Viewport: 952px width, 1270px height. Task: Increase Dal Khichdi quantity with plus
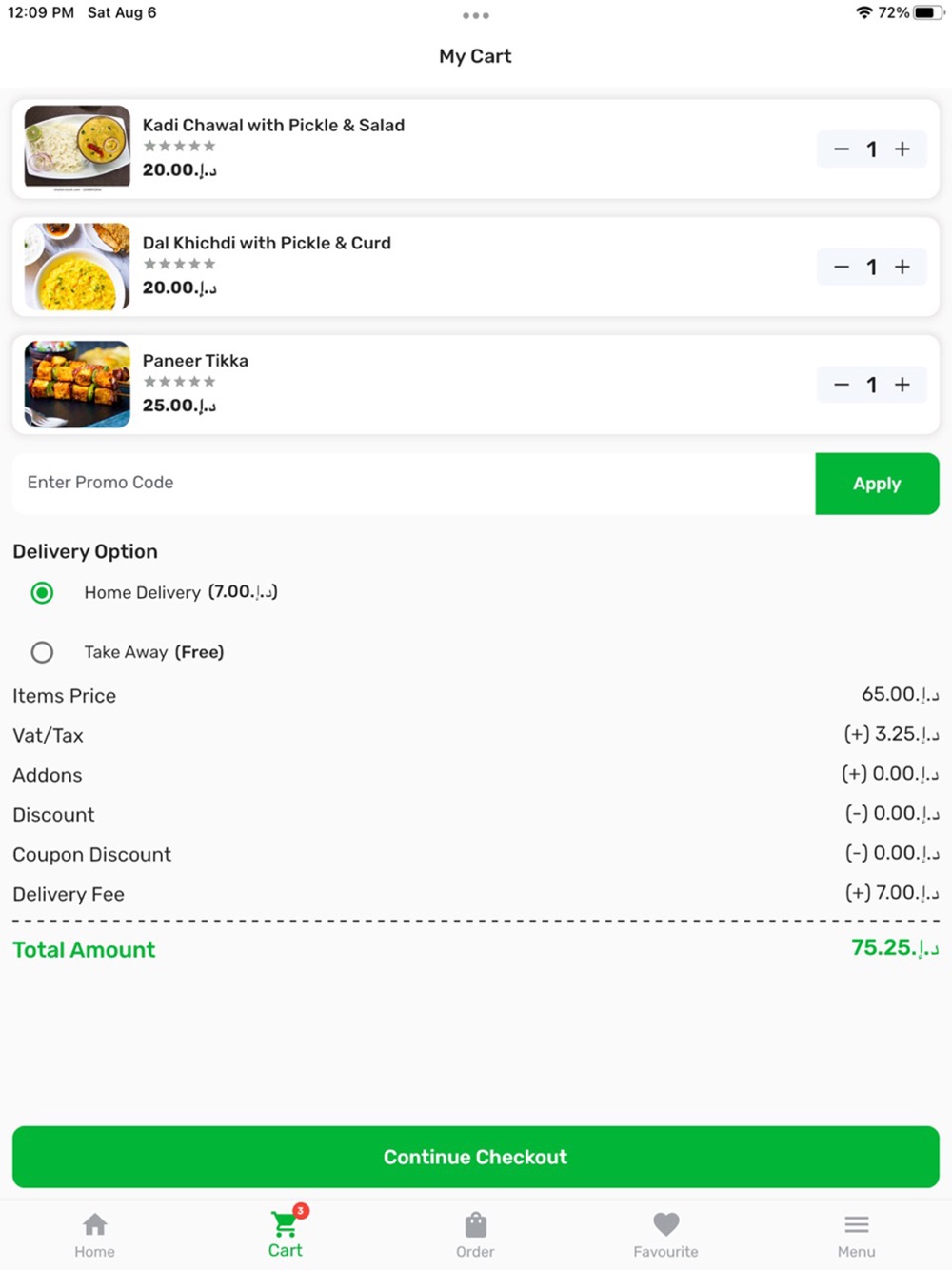click(x=902, y=268)
